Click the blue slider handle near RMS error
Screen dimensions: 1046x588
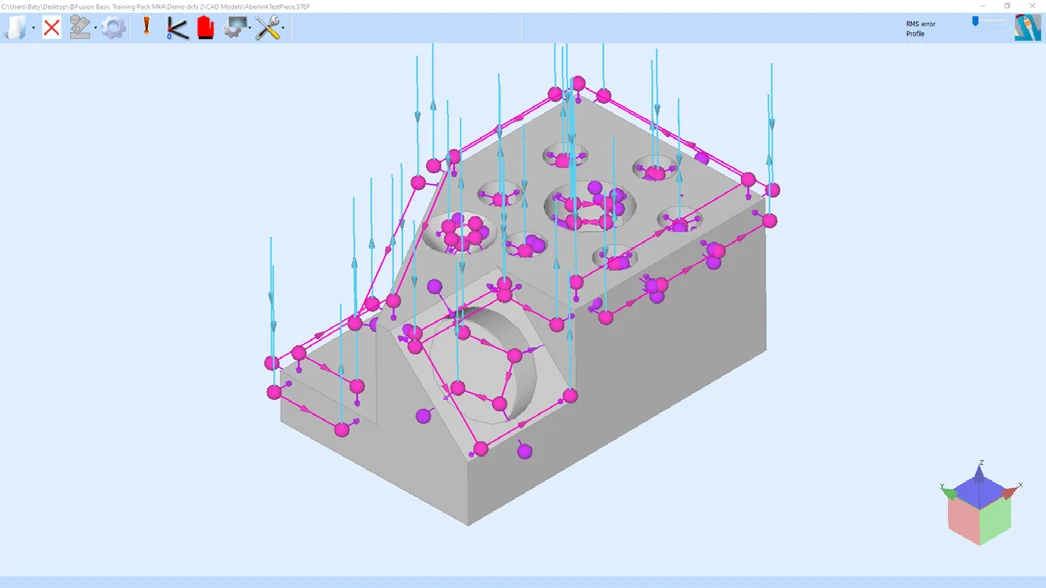click(x=975, y=21)
